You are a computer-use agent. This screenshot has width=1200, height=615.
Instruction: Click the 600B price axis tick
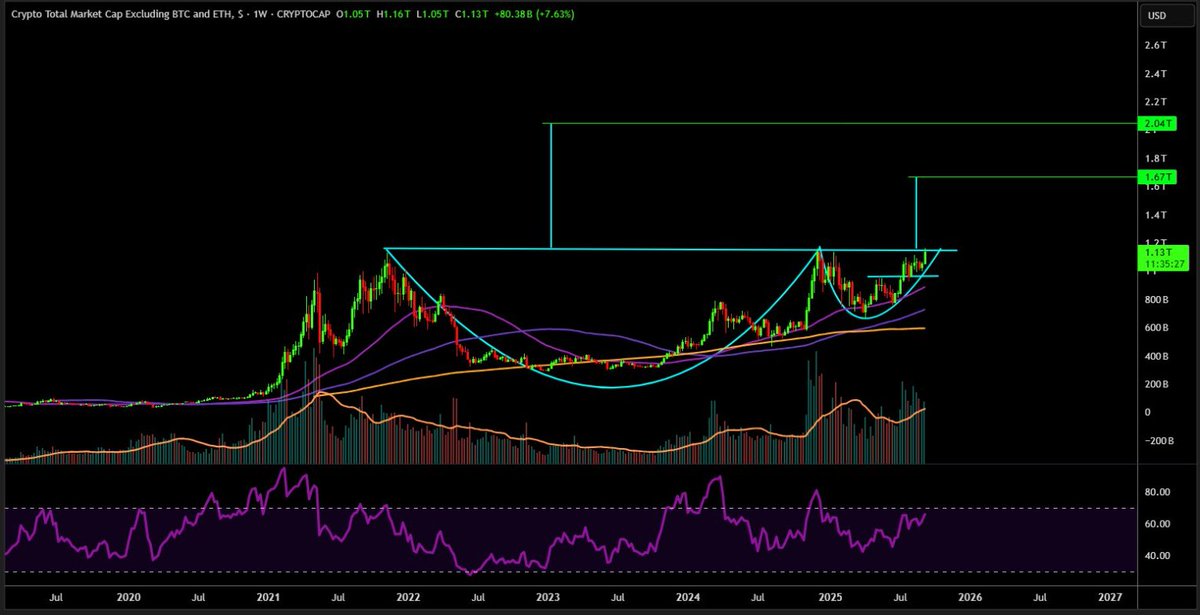point(1155,328)
